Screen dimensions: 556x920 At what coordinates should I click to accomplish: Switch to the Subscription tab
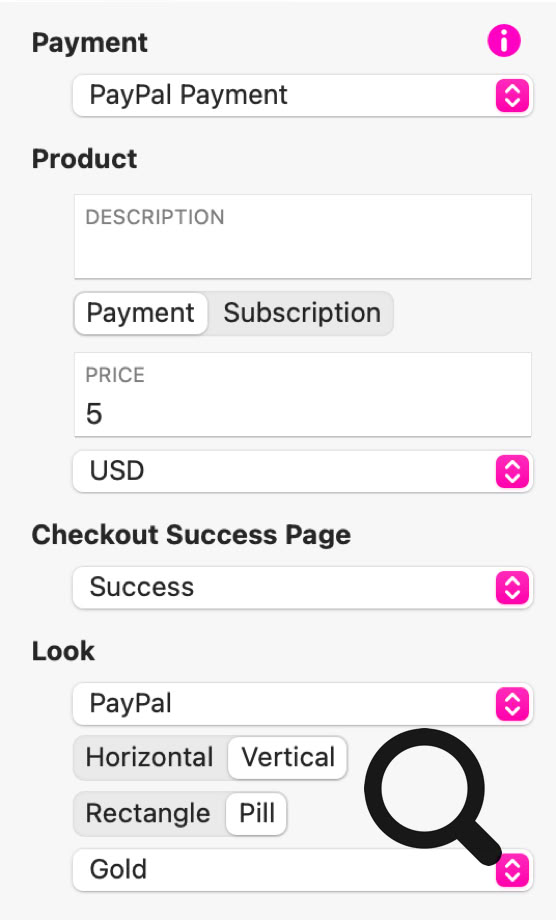[x=301, y=313]
